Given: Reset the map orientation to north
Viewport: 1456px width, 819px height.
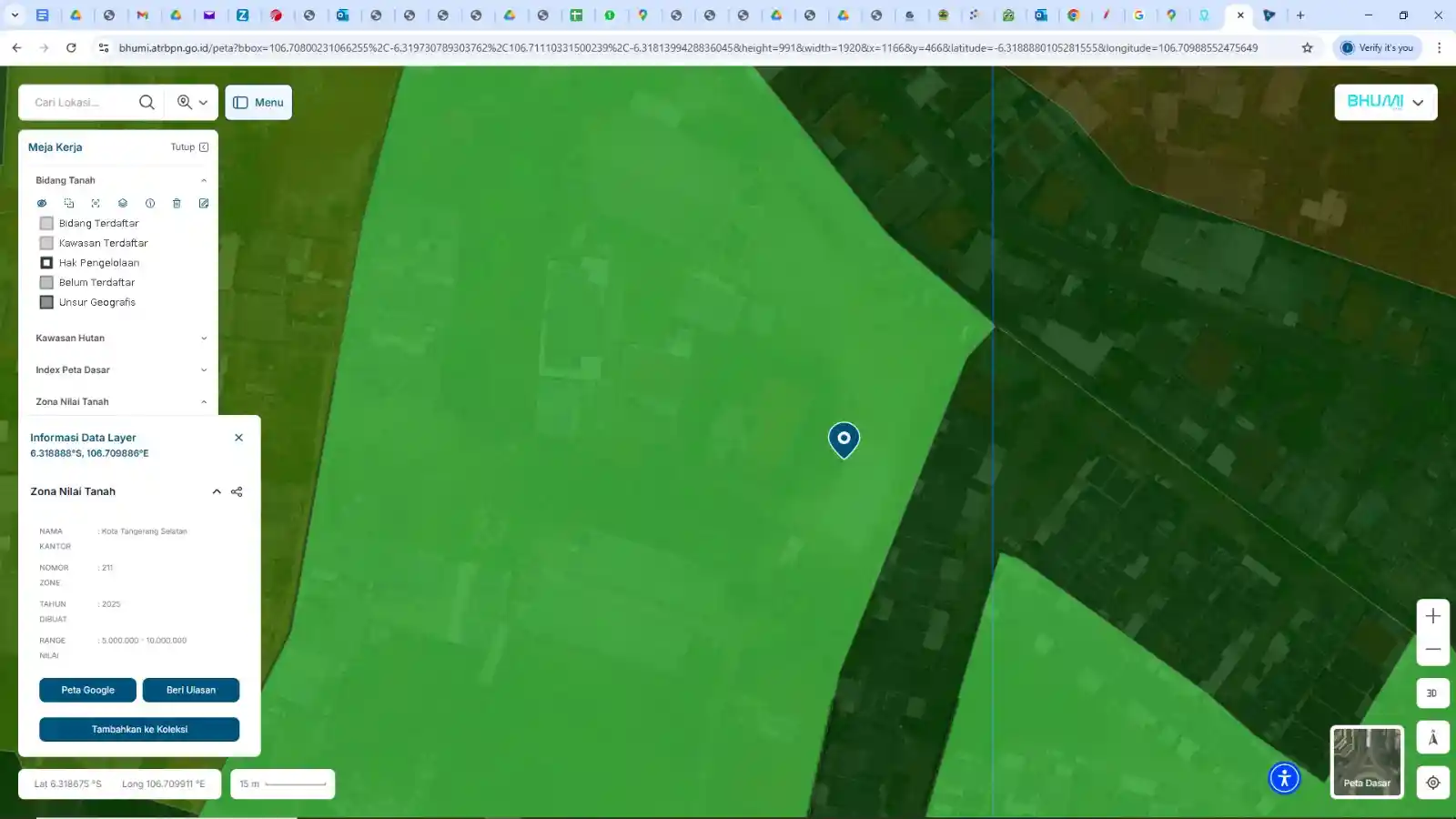Looking at the screenshot, I should coord(1432,738).
